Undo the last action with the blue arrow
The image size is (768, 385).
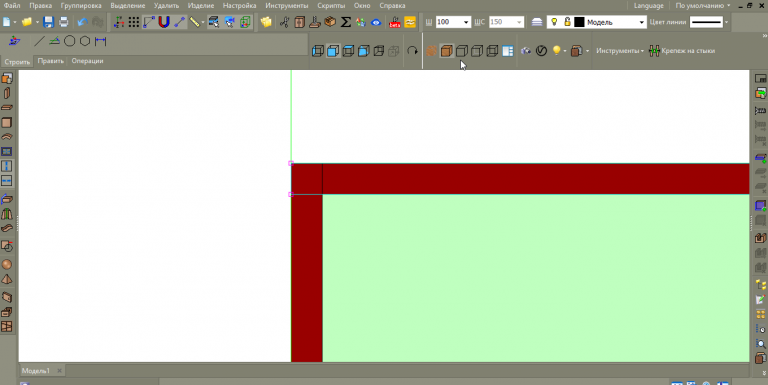(x=82, y=22)
